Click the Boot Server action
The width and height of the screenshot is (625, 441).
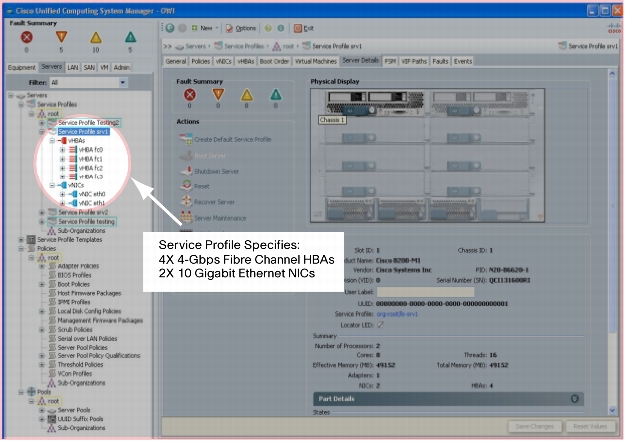tap(203, 156)
